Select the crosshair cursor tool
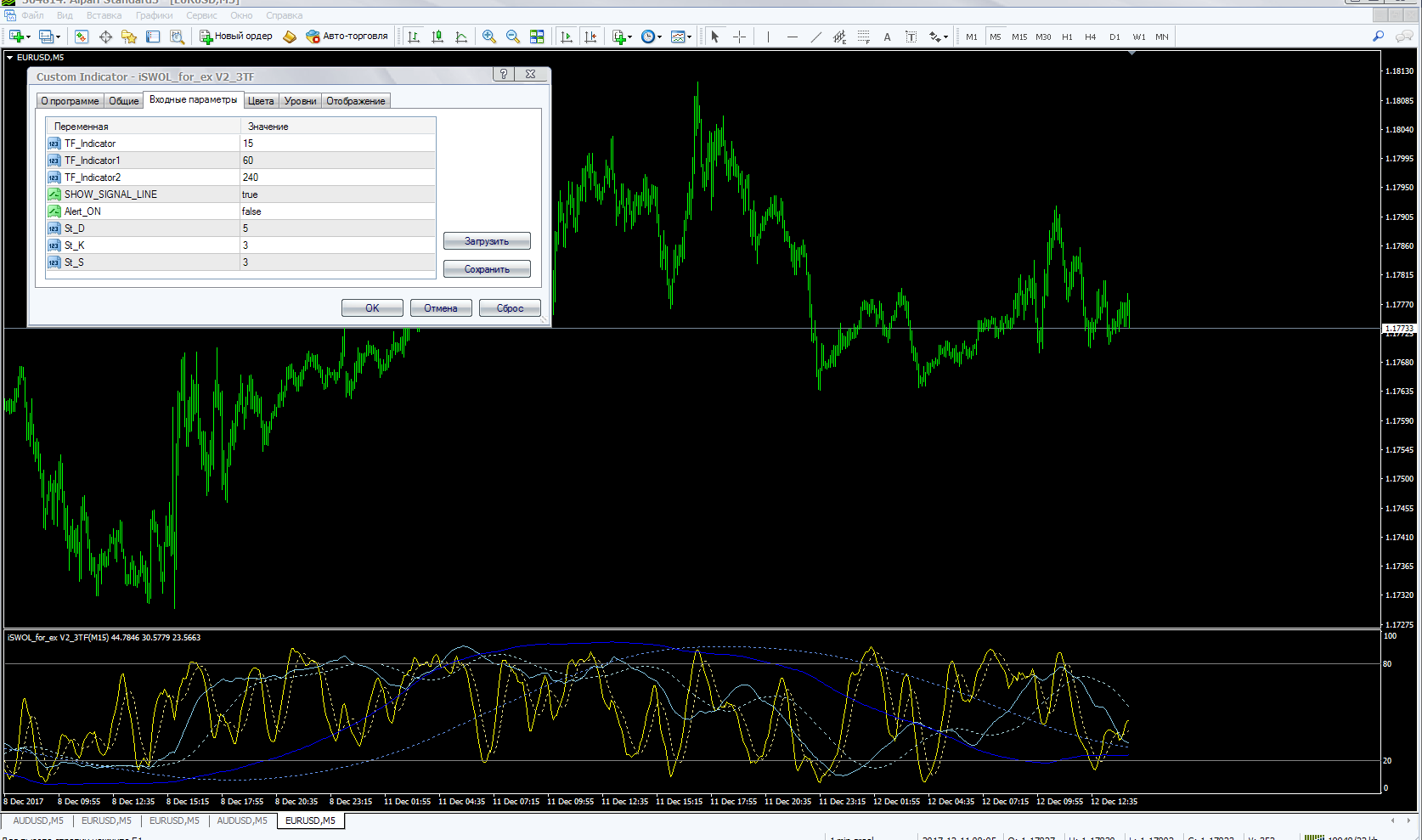The image size is (1422, 840). [739, 37]
